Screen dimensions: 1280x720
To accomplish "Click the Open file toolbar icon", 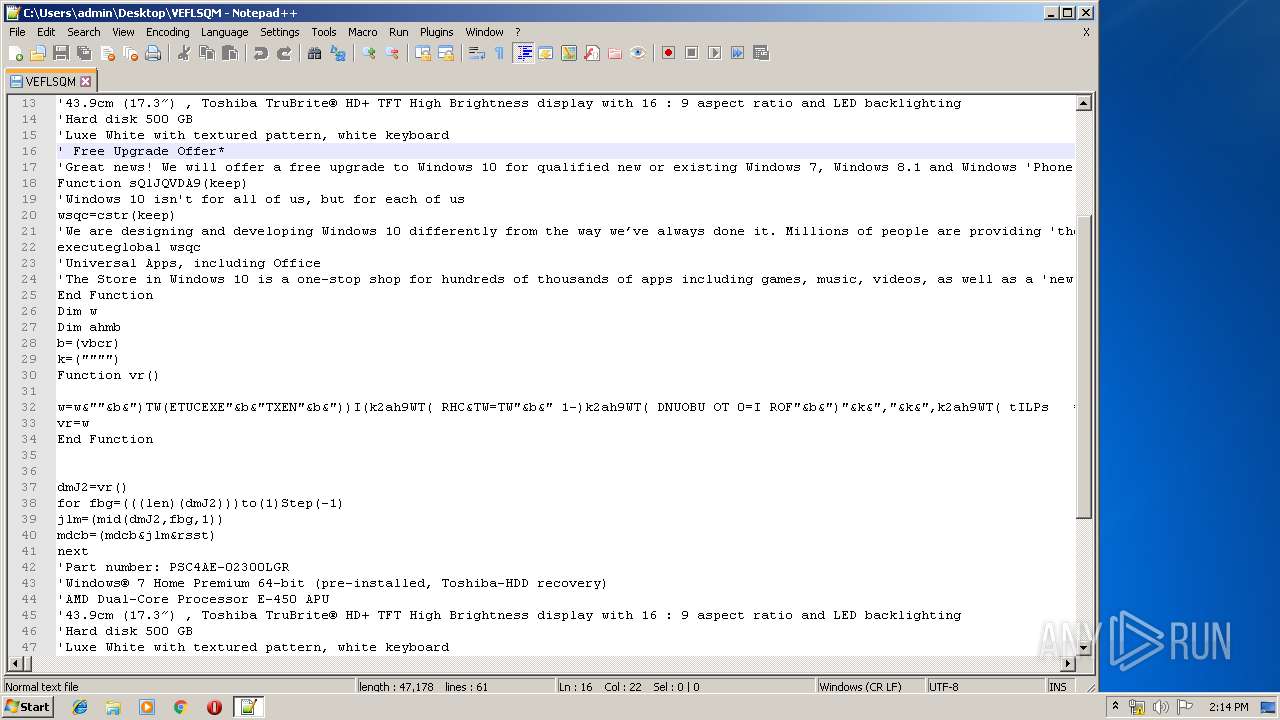I will pyautogui.click(x=38, y=53).
